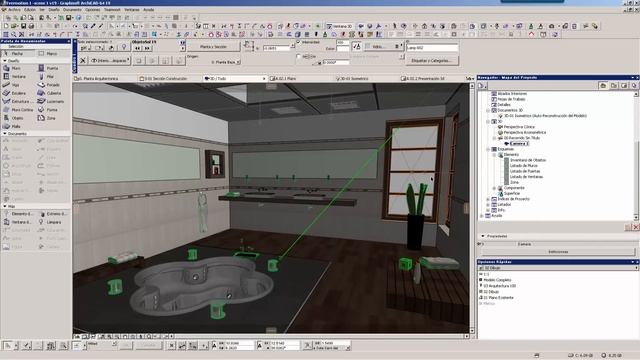Open the Opciones menu
The height and width of the screenshot is (360, 640).
pos(93,9)
